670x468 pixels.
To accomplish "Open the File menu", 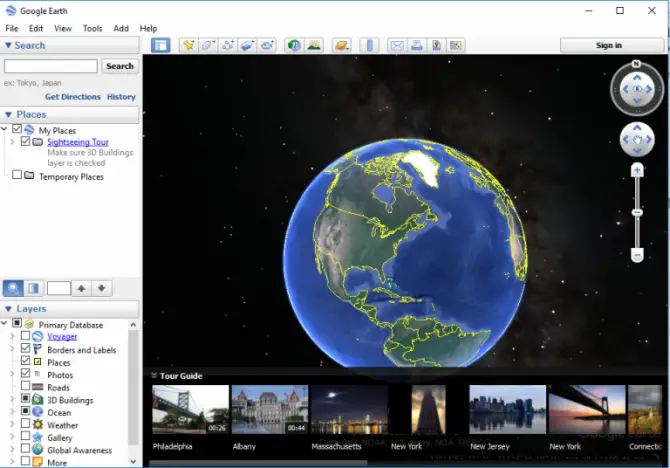I will point(12,28).
